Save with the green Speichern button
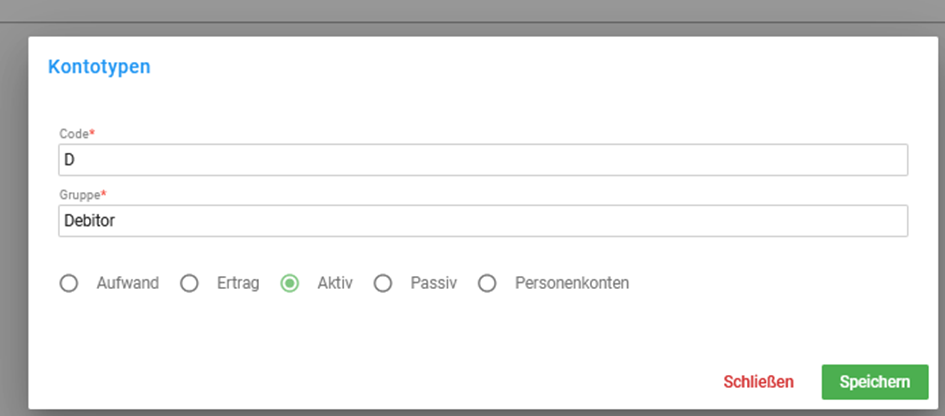Screen dimensions: 945x416 (x=875, y=382)
